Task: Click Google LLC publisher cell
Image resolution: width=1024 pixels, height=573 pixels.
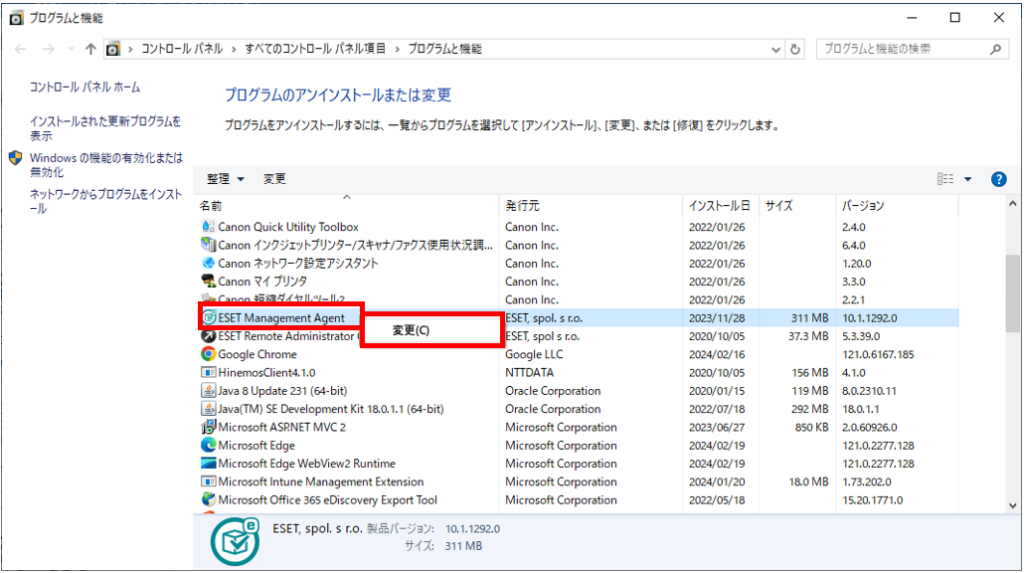Action: [534, 354]
